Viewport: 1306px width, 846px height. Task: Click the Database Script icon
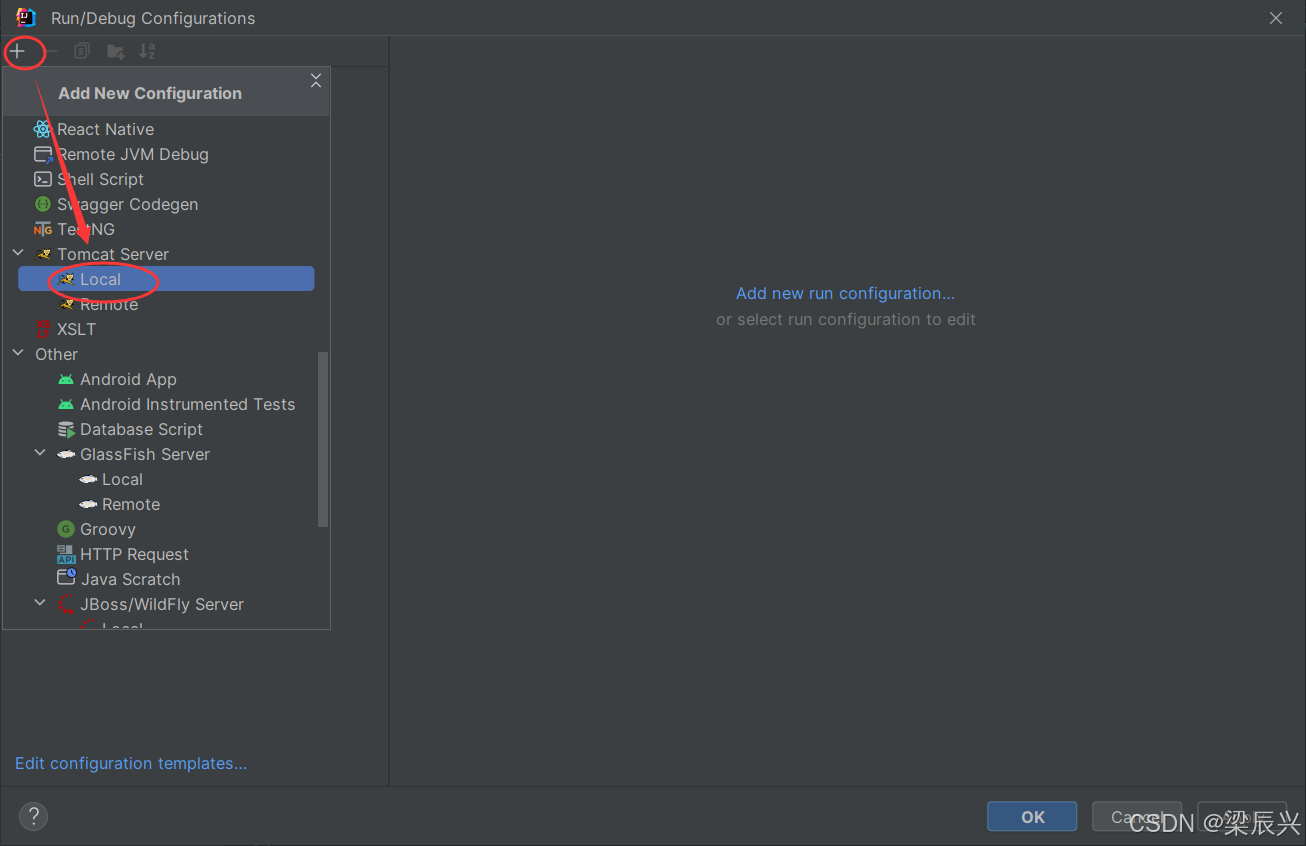click(x=66, y=429)
